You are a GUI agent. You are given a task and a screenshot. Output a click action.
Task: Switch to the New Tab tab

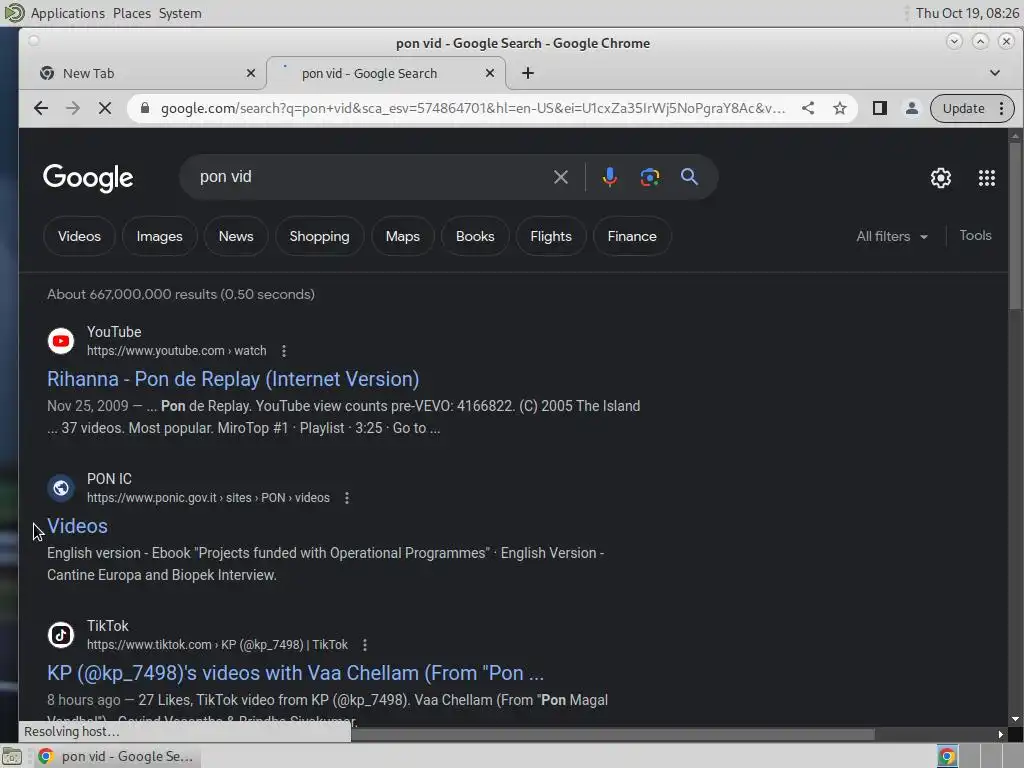tap(142, 73)
